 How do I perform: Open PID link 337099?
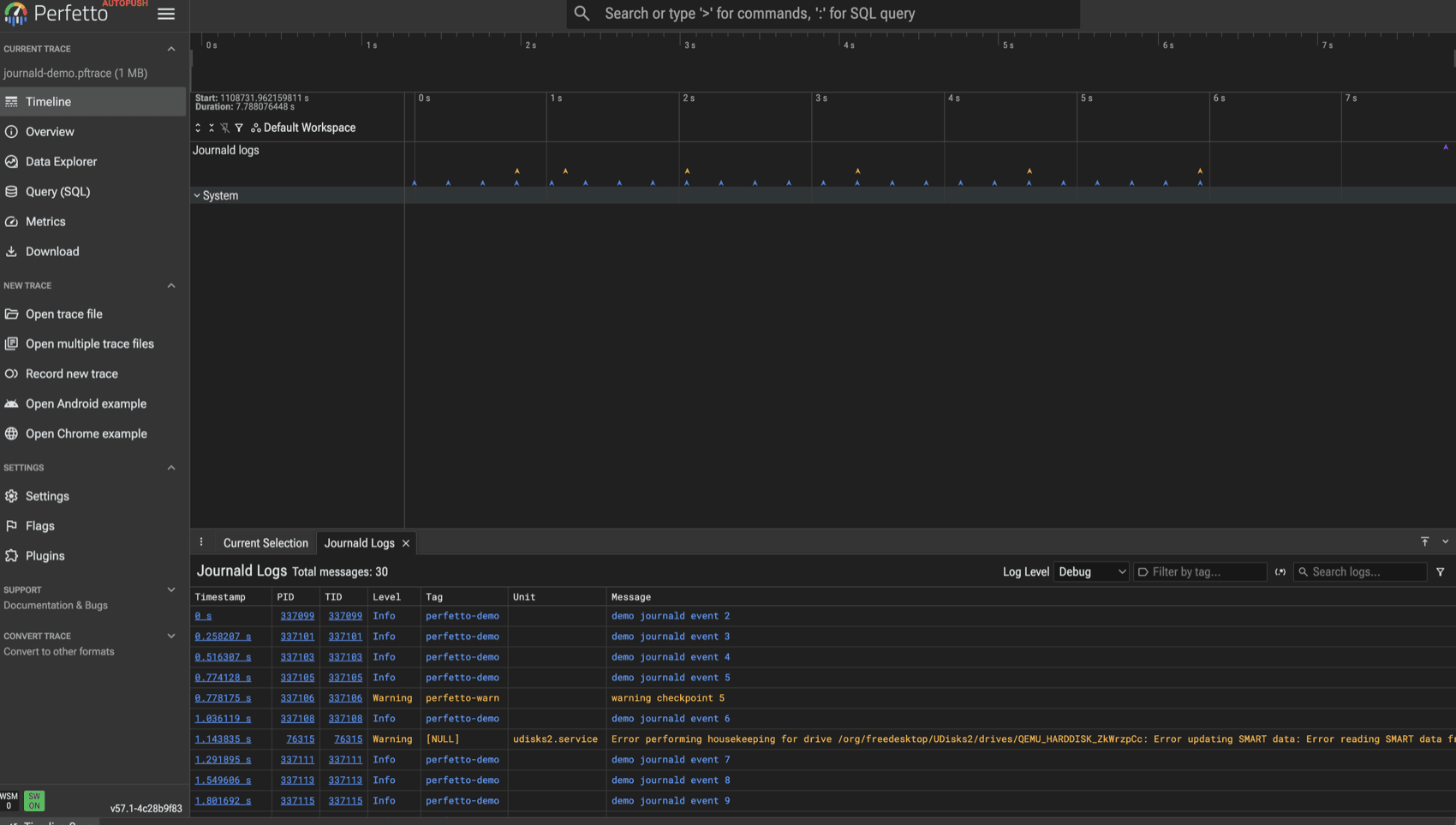pyautogui.click(x=297, y=616)
